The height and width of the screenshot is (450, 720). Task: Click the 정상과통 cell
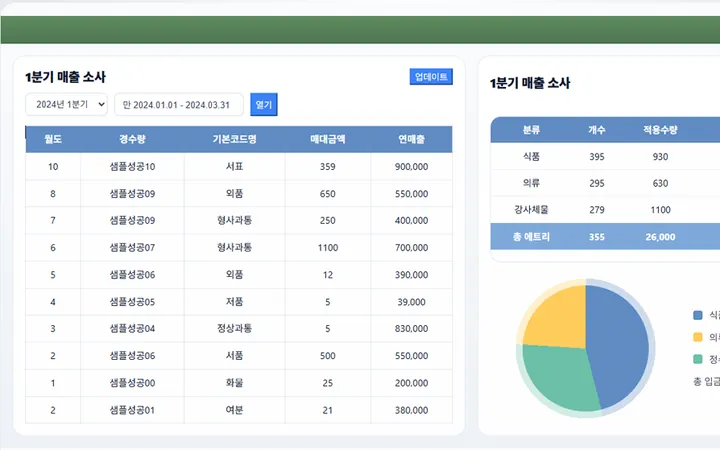coord(234,329)
